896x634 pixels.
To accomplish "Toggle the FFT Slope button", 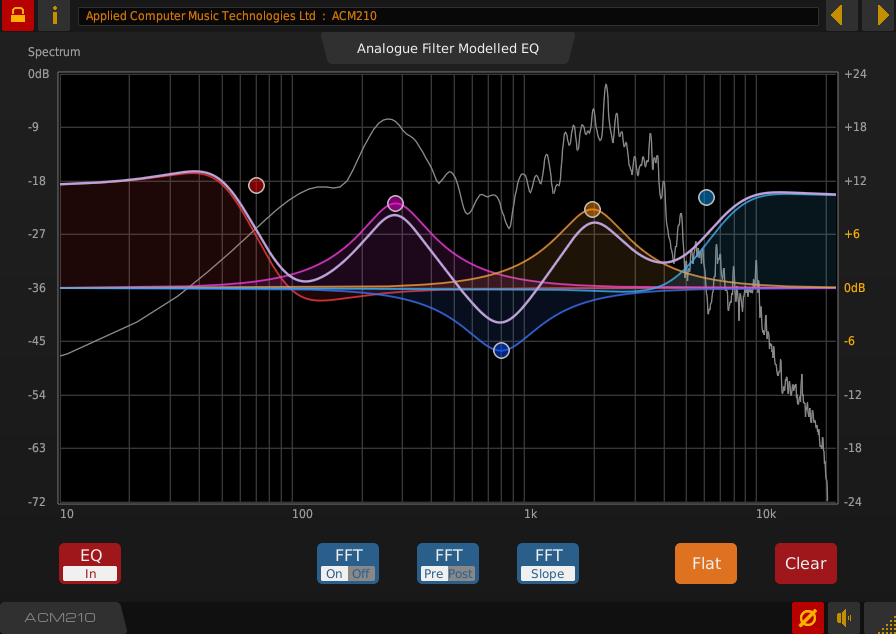I will [x=548, y=563].
